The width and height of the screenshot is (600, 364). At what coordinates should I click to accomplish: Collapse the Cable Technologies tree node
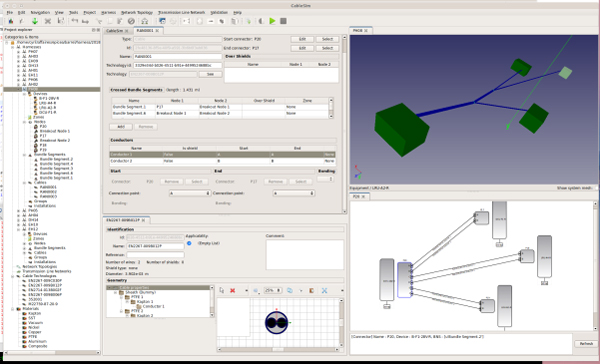tap(12, 276)
